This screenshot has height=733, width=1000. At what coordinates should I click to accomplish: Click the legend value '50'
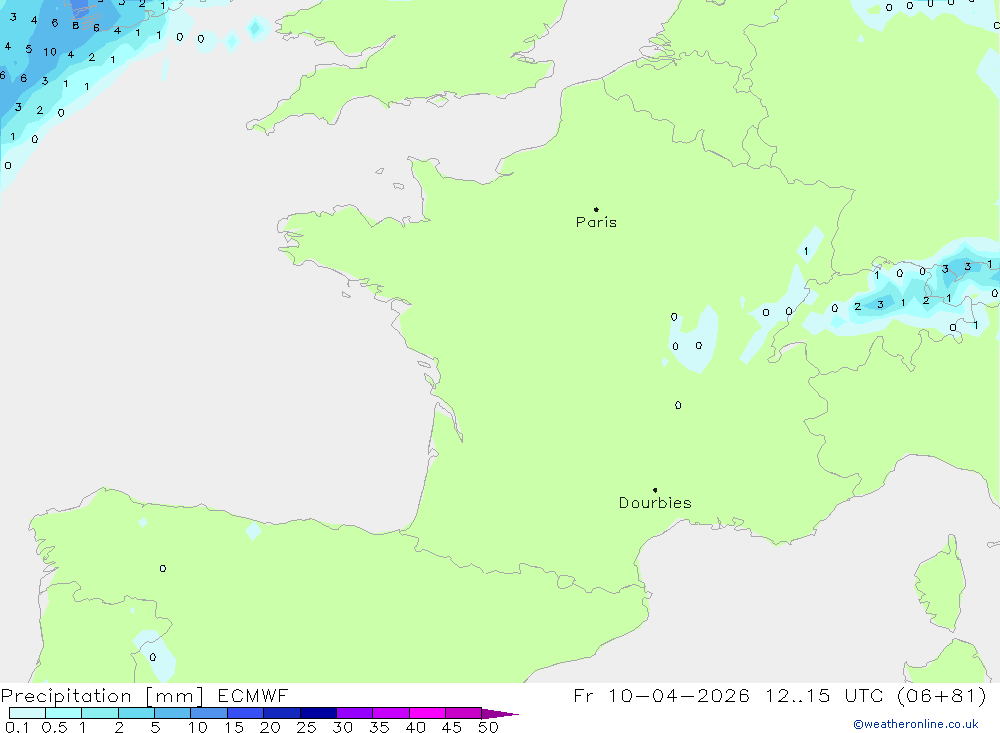pos(488,727)
